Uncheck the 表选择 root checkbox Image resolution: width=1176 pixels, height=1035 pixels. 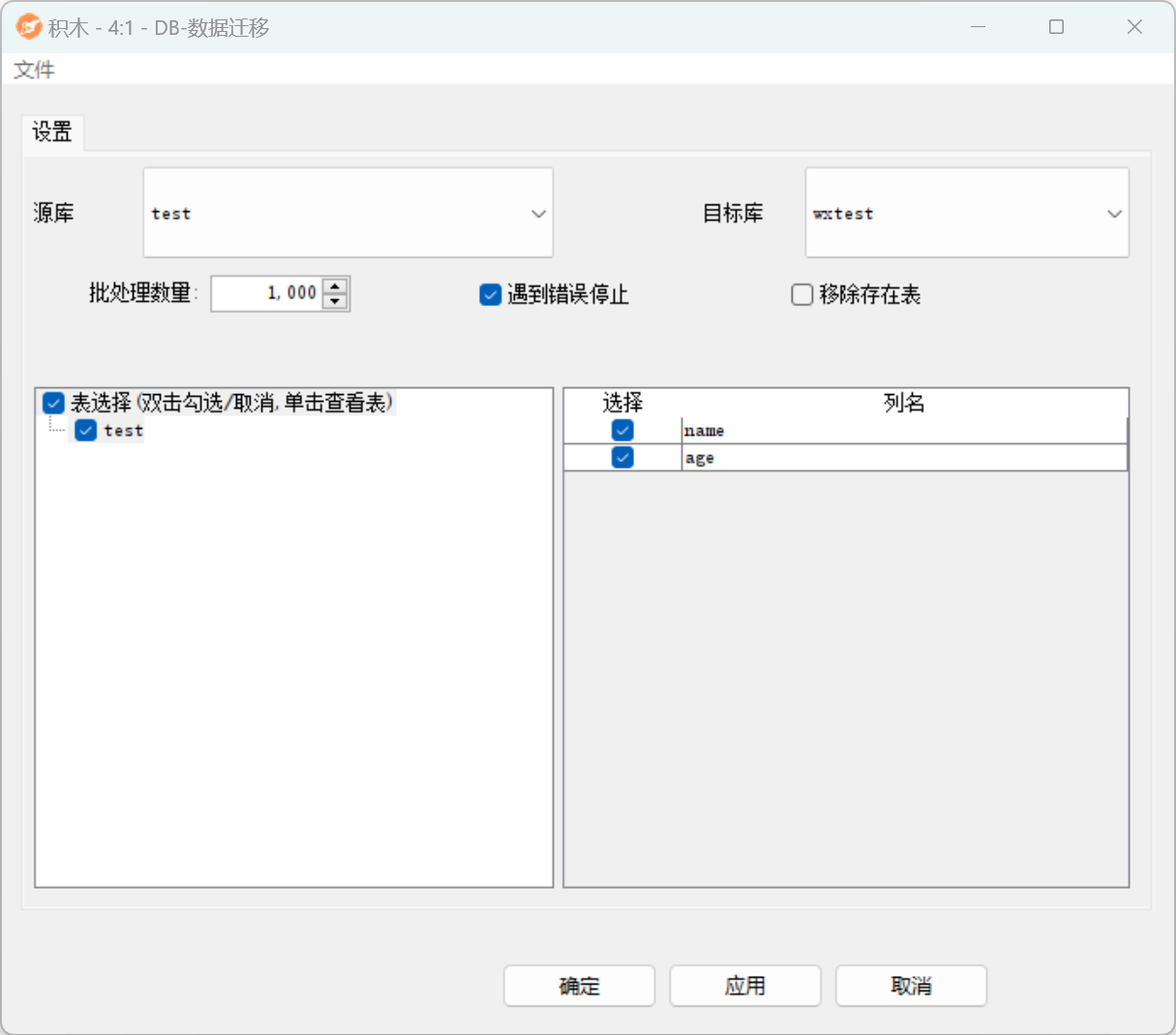(54, 403)
